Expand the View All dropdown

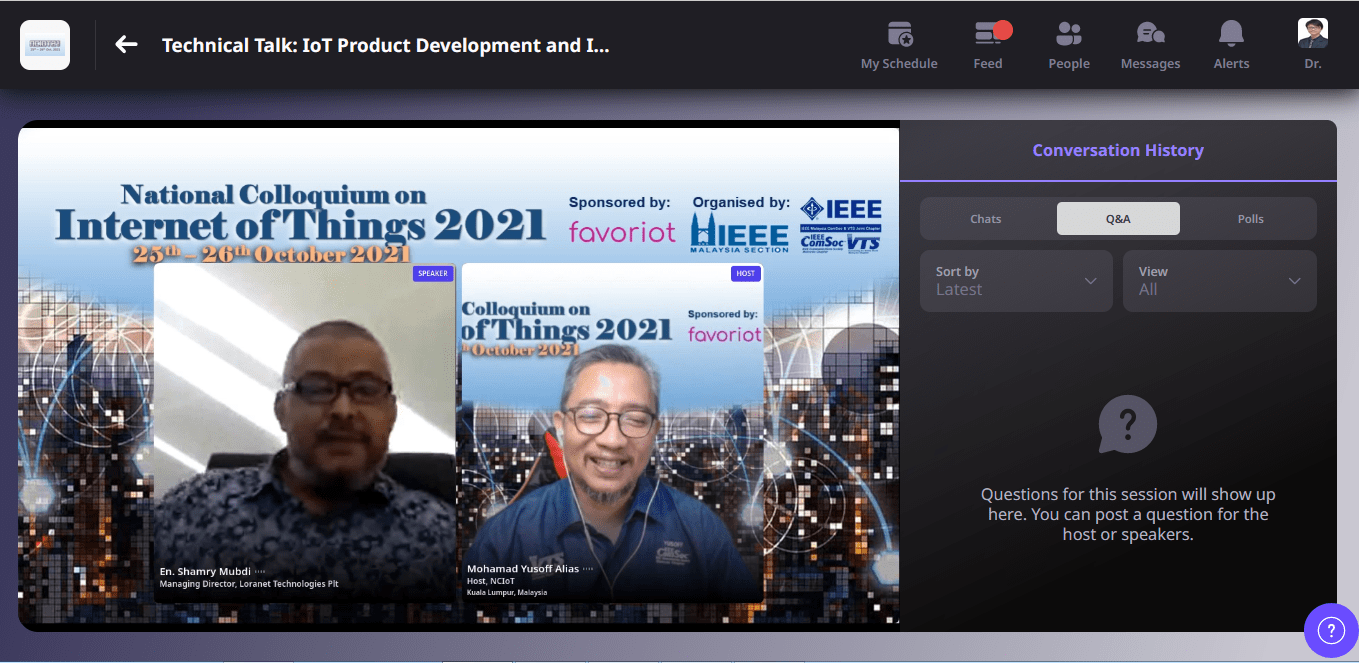1220,281
